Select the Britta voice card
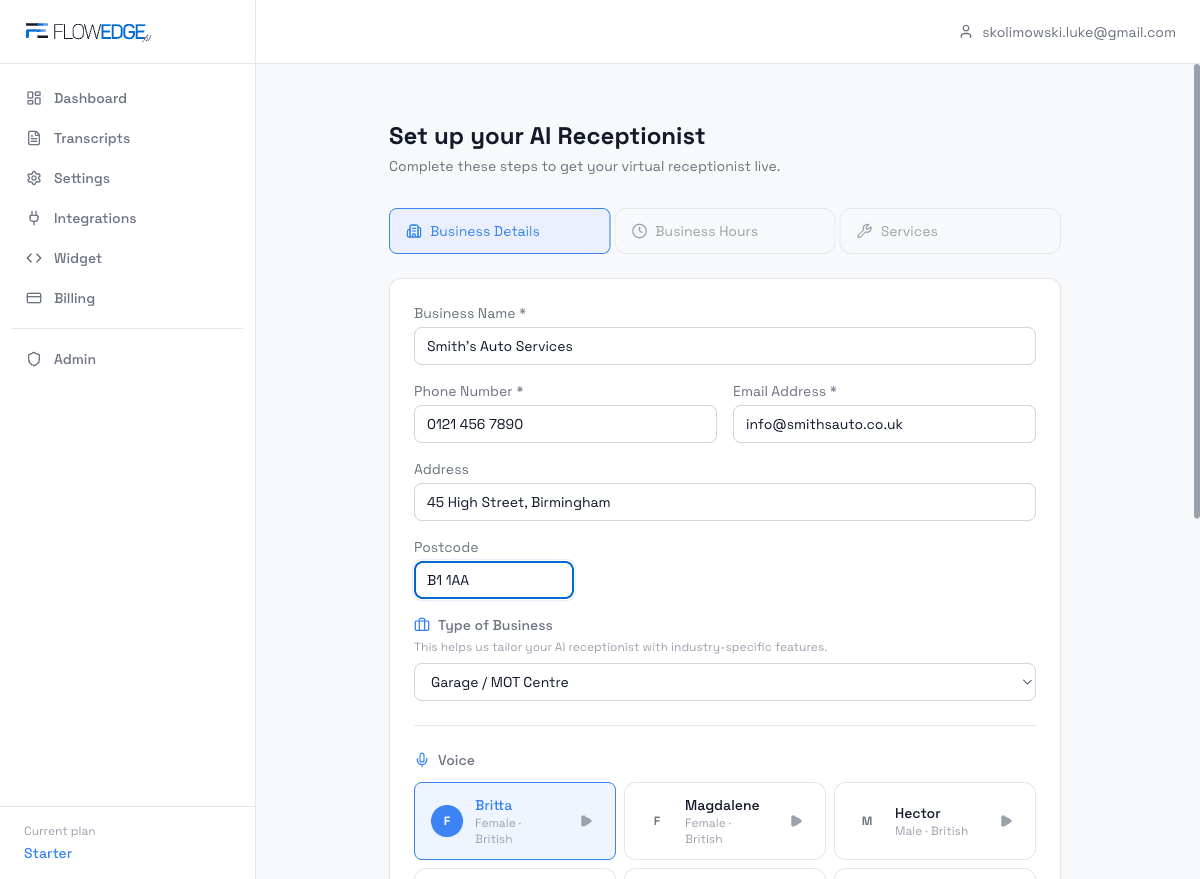Image resolution: width=1200 pixels, height=879 pixels. pyautogui.click(x=514, y=820)
